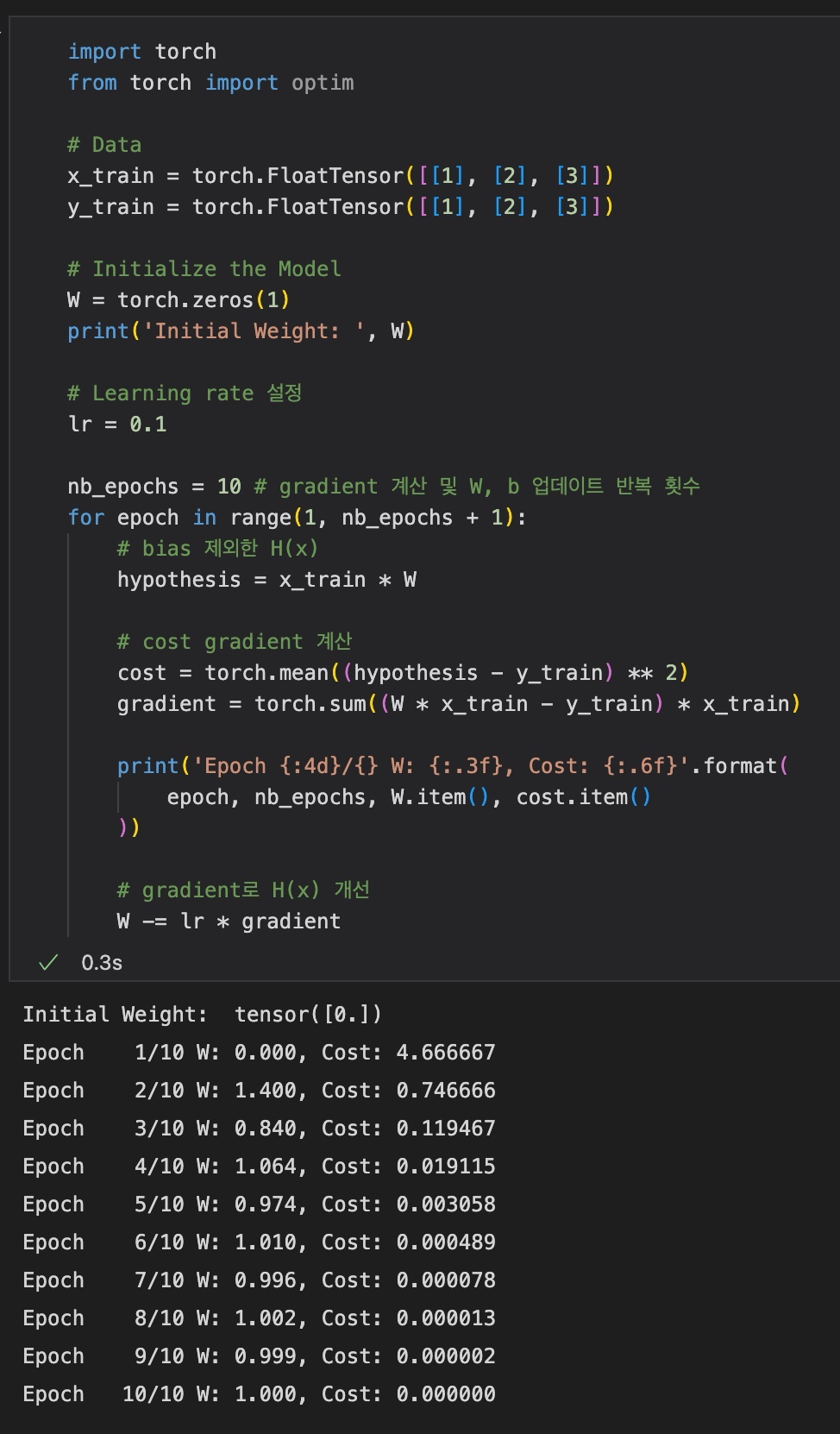
Task: Click the Epoch 8/10 output line
Action: pos(259,1318)
